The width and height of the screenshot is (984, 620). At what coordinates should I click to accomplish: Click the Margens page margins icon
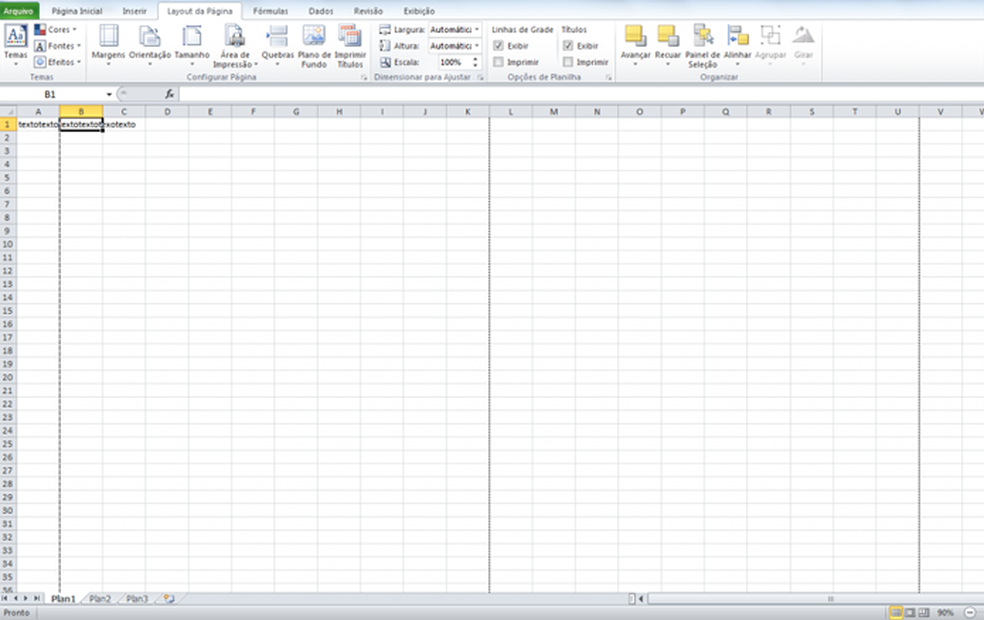tap(109, 37)
